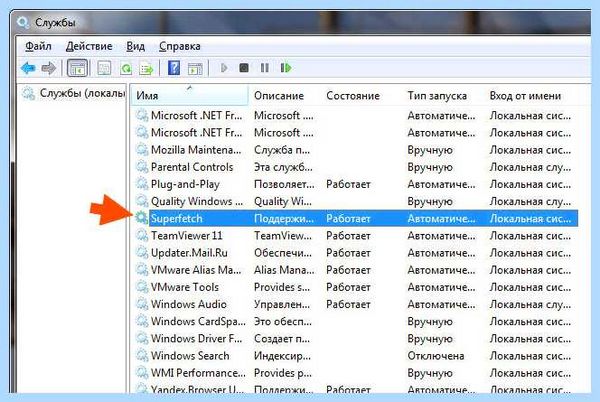
Task: Select the Updater.Mail.Ru service
Action: (189, 253)
